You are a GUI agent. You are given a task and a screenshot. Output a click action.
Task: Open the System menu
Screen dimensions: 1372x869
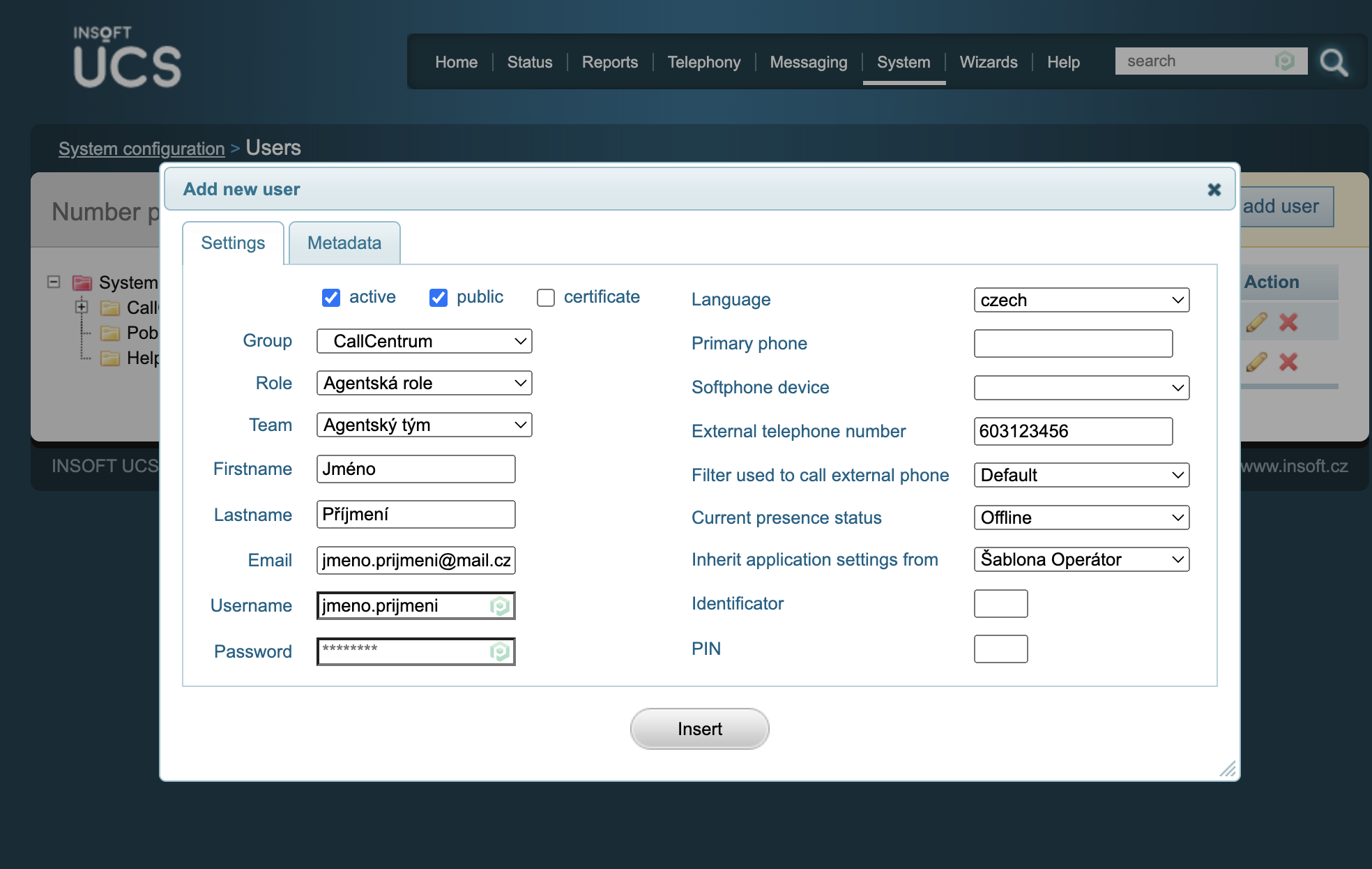[904, 62]
